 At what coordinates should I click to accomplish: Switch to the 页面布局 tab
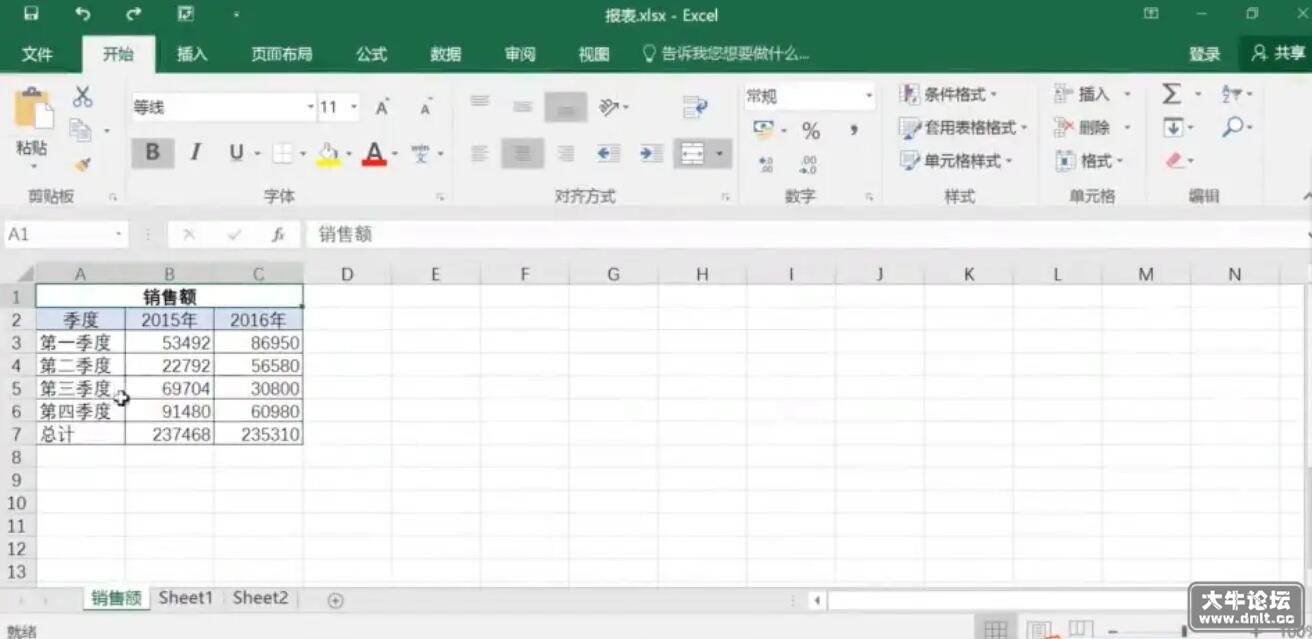[x=281, y=54]
